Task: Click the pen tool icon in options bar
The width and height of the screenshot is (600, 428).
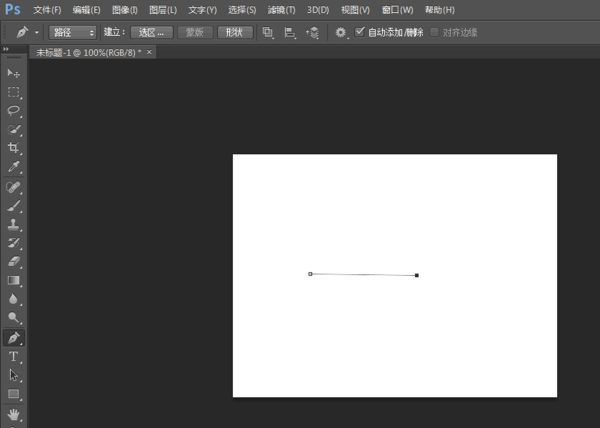Action: click(22, 32)
